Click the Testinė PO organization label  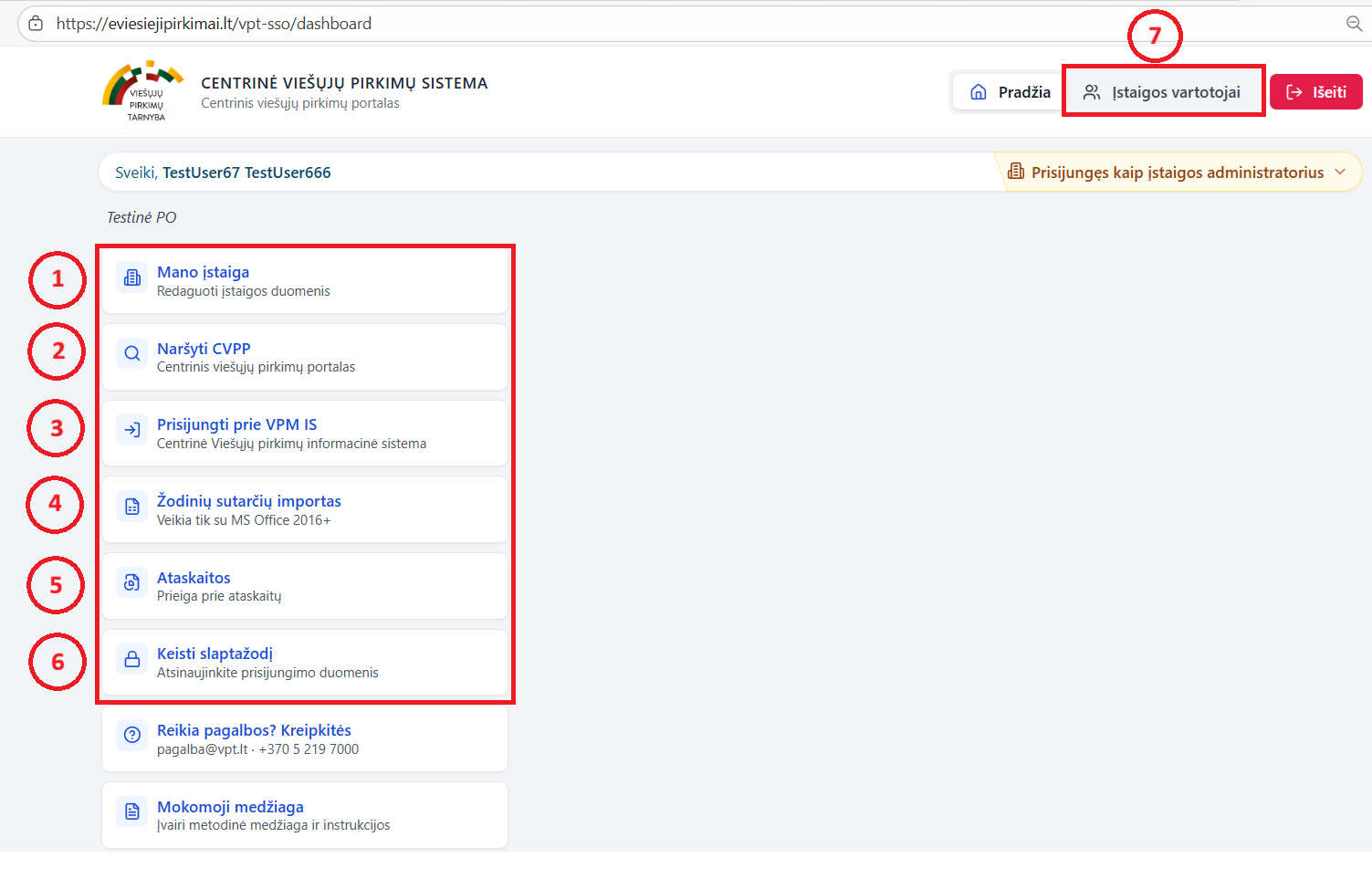tap(141, 217)
